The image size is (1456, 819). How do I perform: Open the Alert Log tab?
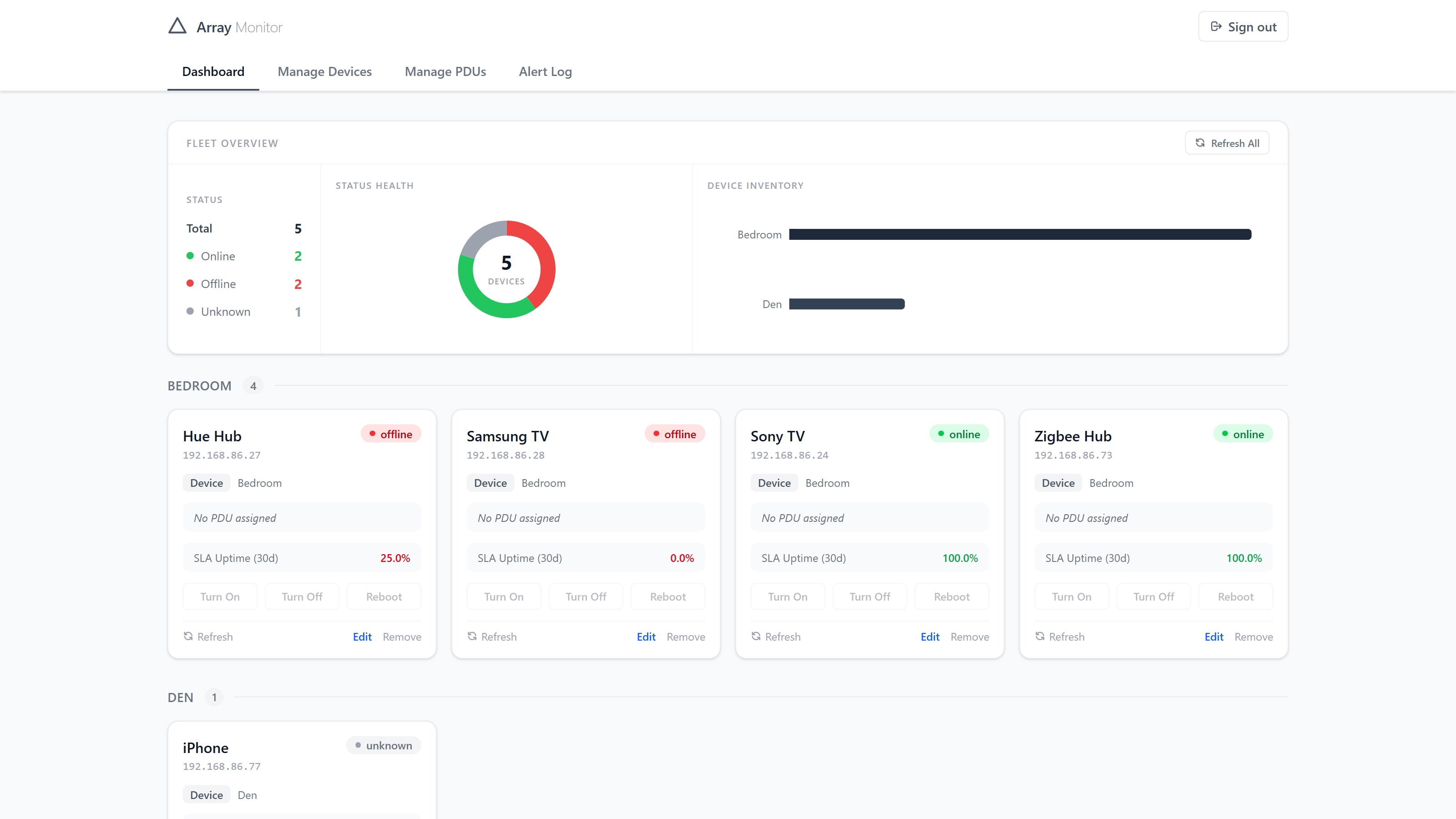point(545,72)
